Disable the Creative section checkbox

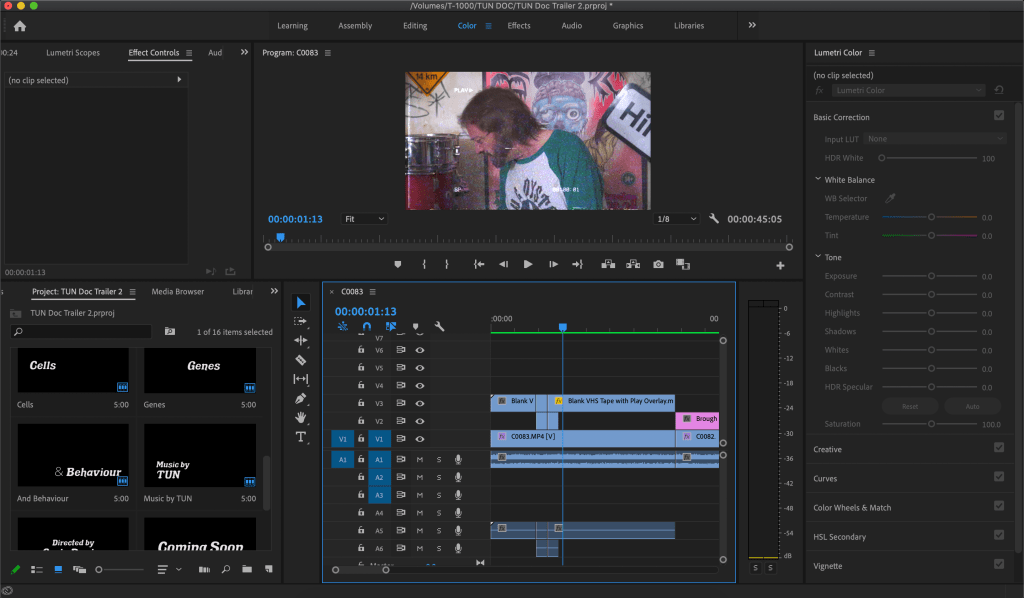click(998, 448)
